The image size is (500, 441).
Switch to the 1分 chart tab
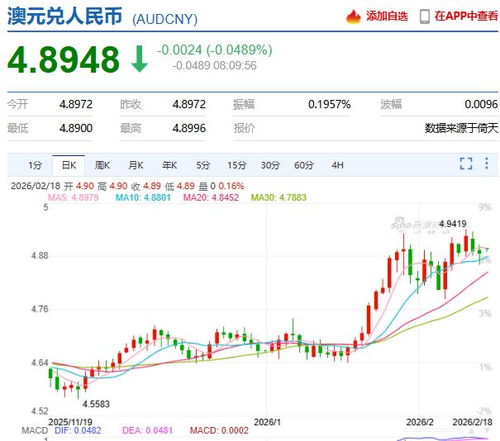(35, 165)
